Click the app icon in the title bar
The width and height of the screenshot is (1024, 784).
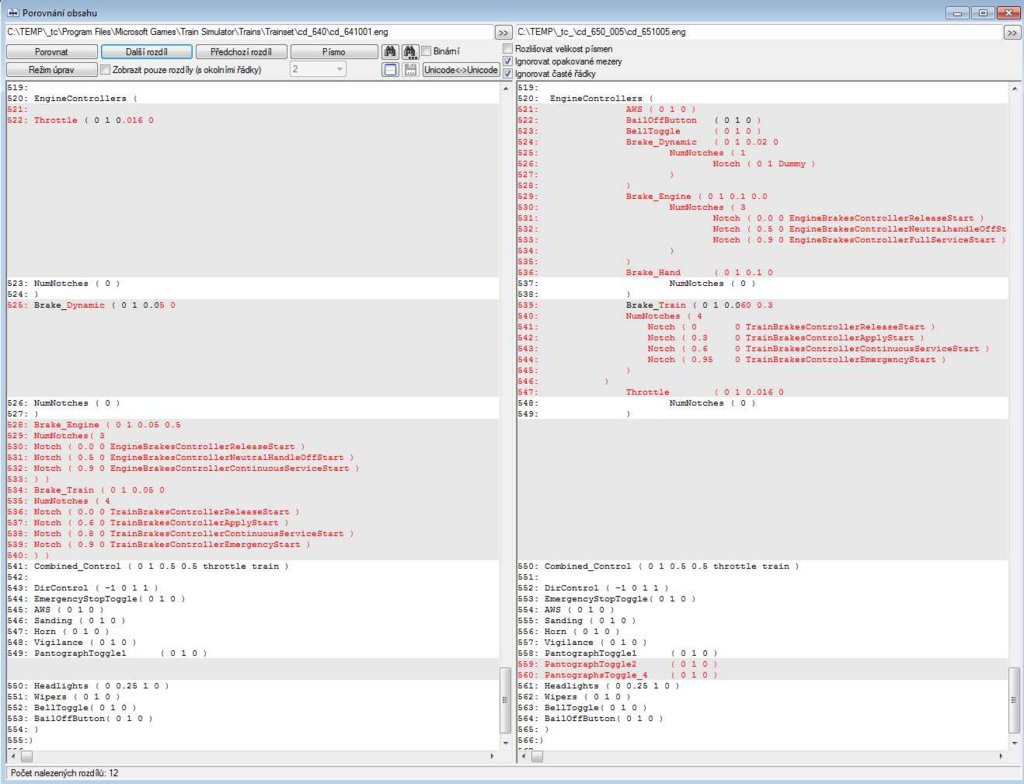[x=12, y=11]
